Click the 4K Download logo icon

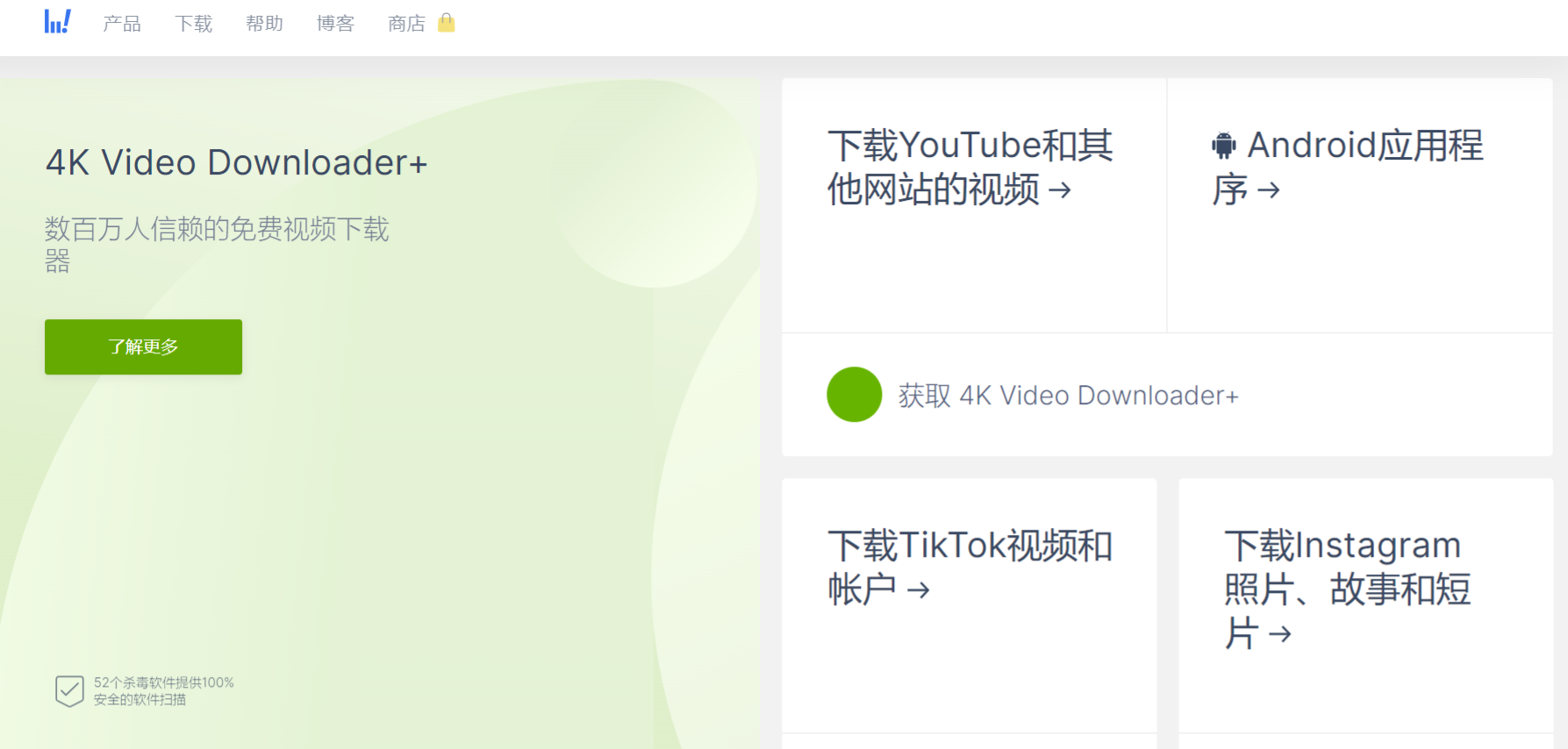[58, 22]
